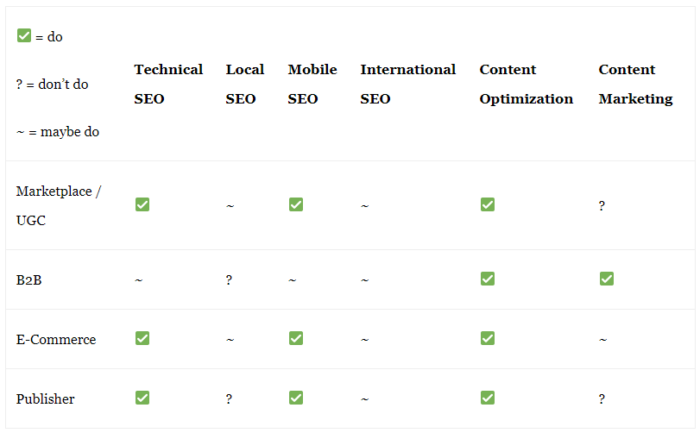Viewport: 700px width, 433px height.
Task: Click the Marketplace / UGC Content Marketing question mark
Action: click(x=602, y=206)
